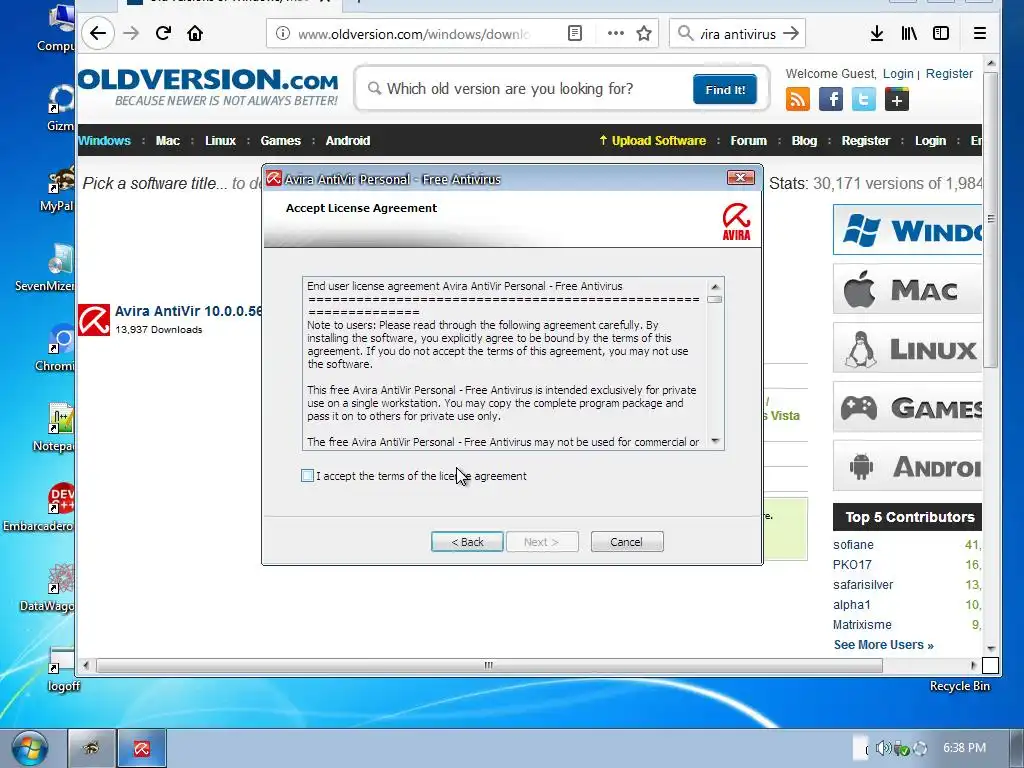Viewport: 1024px width, 768px height.
Task: Submit Firefox search with arrow
Action: click(x=791, y=33)
